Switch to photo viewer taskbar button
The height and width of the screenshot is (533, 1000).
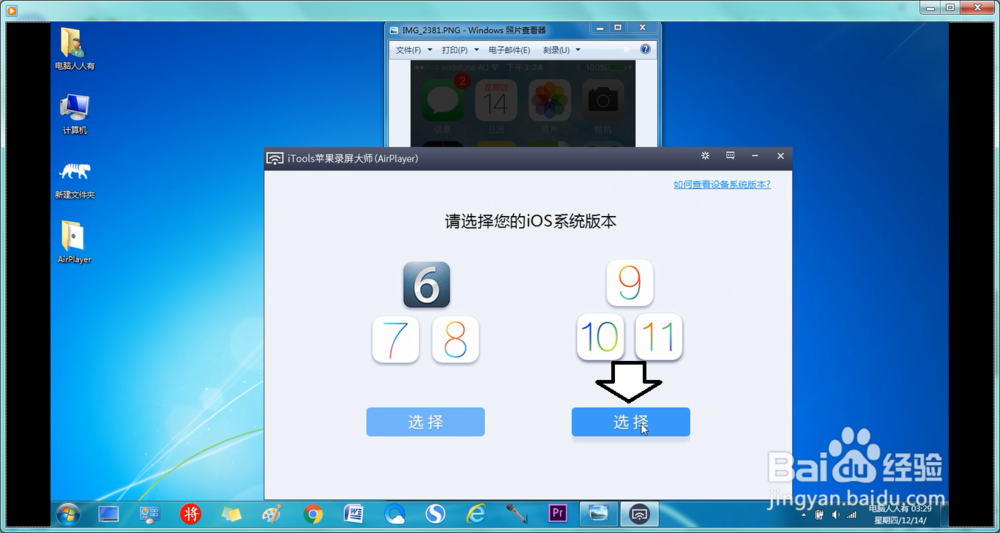pyautogui.click(x=599, y=514)
